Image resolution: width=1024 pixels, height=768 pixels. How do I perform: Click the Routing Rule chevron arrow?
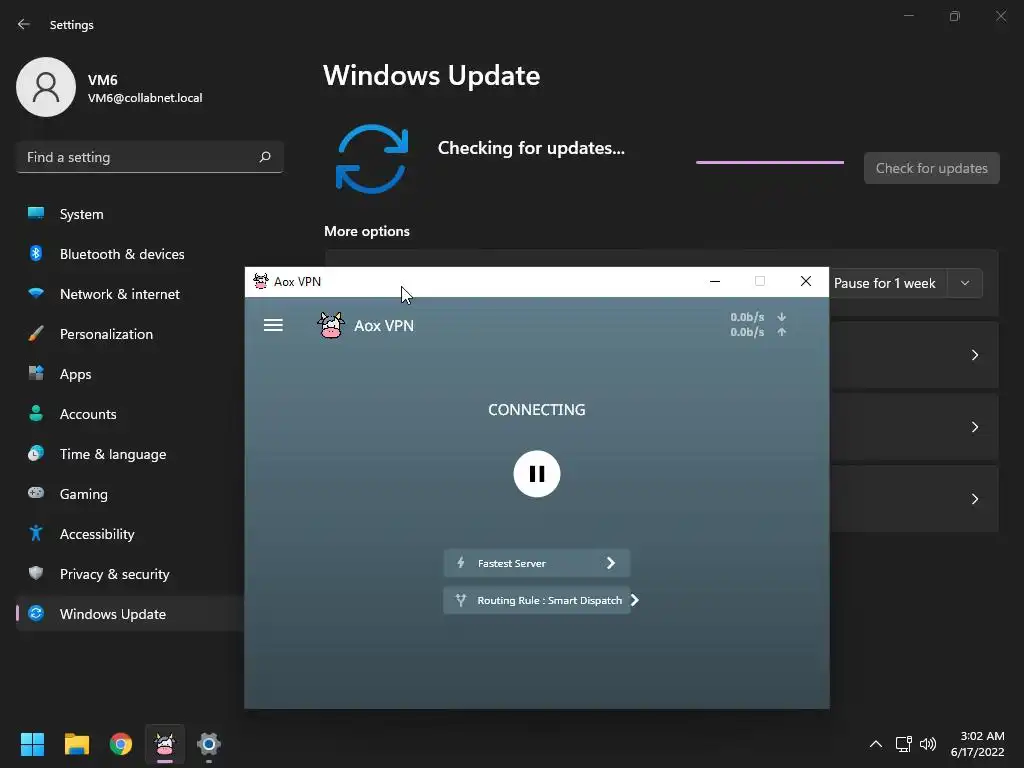click(x=635, y=600)
